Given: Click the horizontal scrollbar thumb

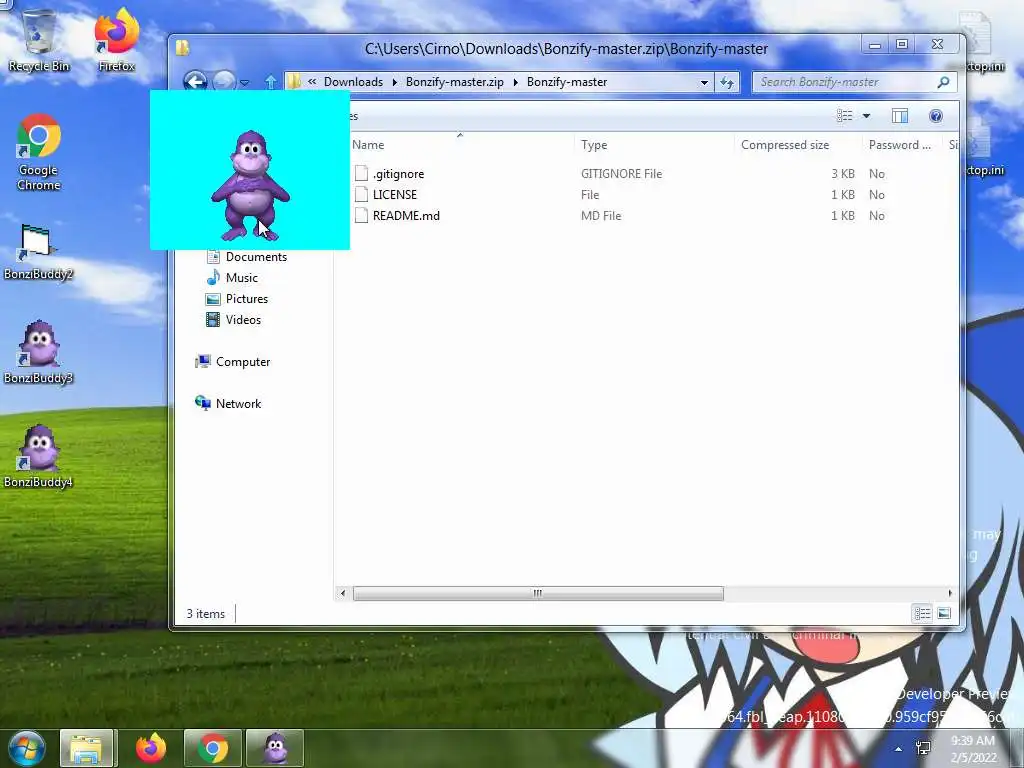Looking at the screenshot, I should click(538, 593).
